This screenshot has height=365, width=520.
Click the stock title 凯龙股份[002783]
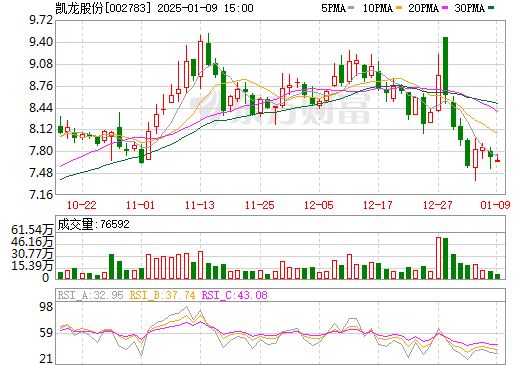[104, 8]
